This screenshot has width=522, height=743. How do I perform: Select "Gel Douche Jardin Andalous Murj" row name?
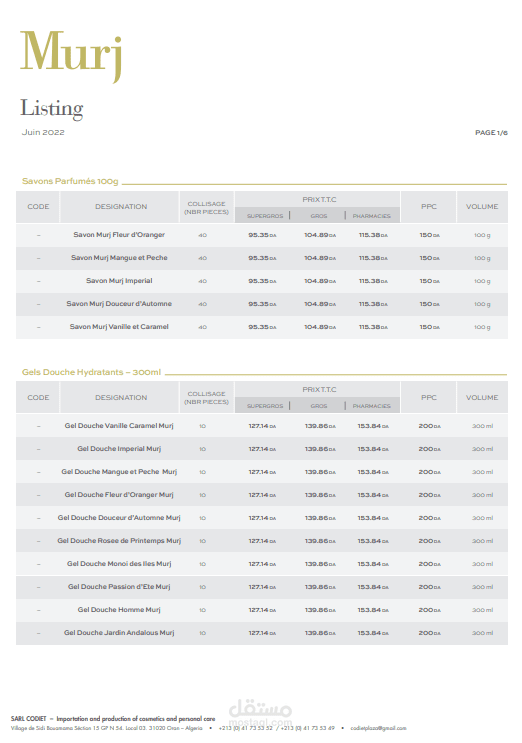[119, 633]
